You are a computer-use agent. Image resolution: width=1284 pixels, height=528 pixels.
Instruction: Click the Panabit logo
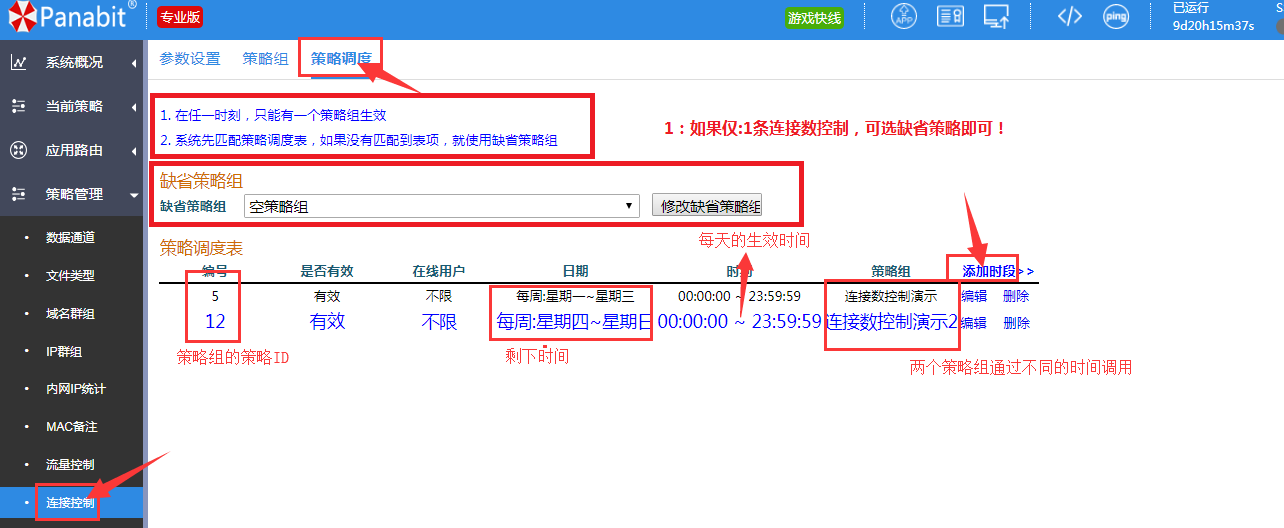[72, 17]
